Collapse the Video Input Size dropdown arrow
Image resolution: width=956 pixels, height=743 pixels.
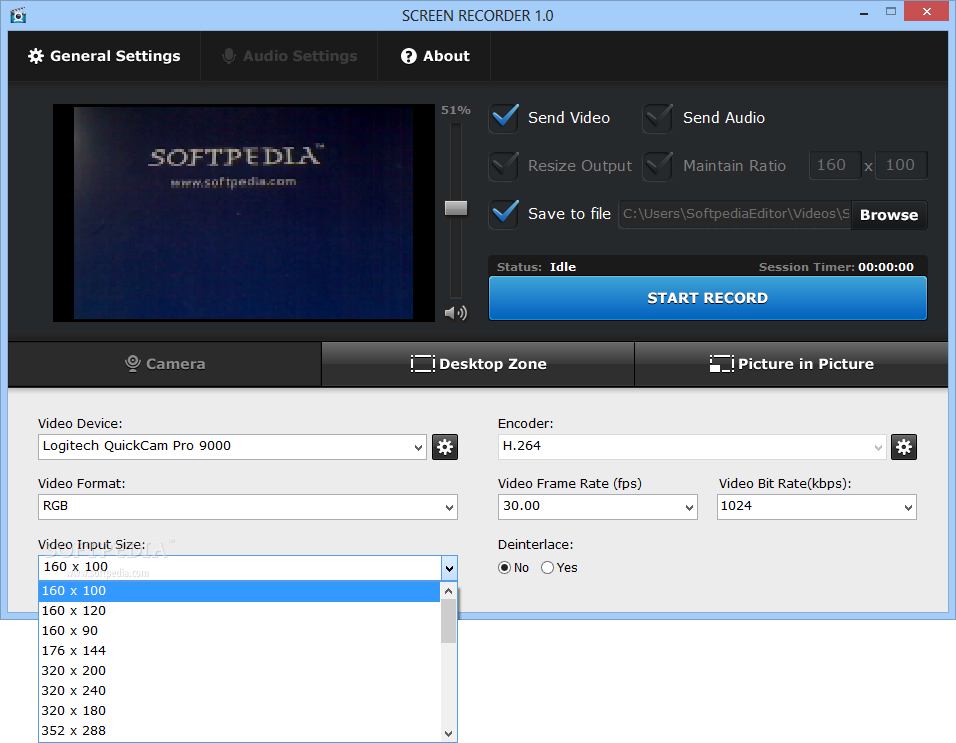pyautogui.click(x=449, y=568)
